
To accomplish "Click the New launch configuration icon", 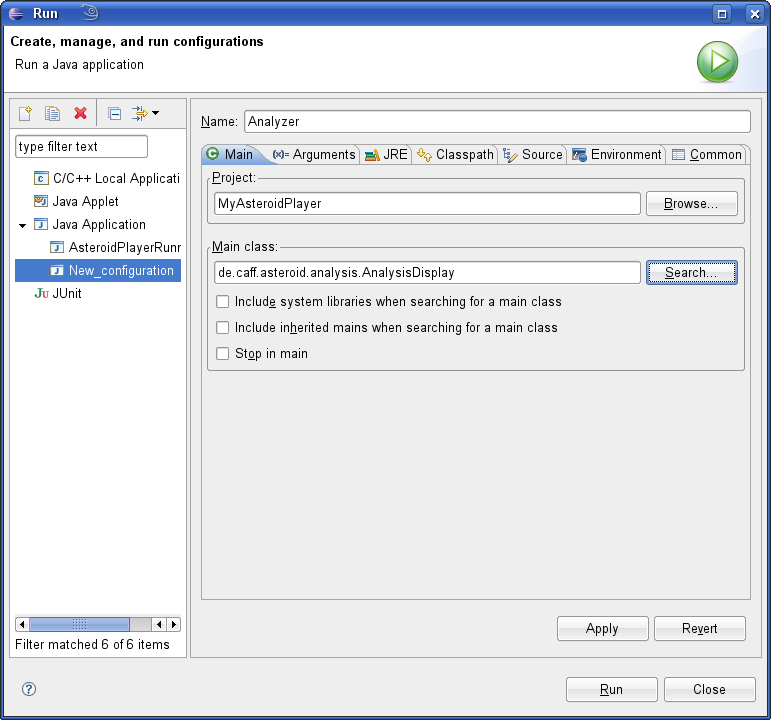I will tap(25, 114).
